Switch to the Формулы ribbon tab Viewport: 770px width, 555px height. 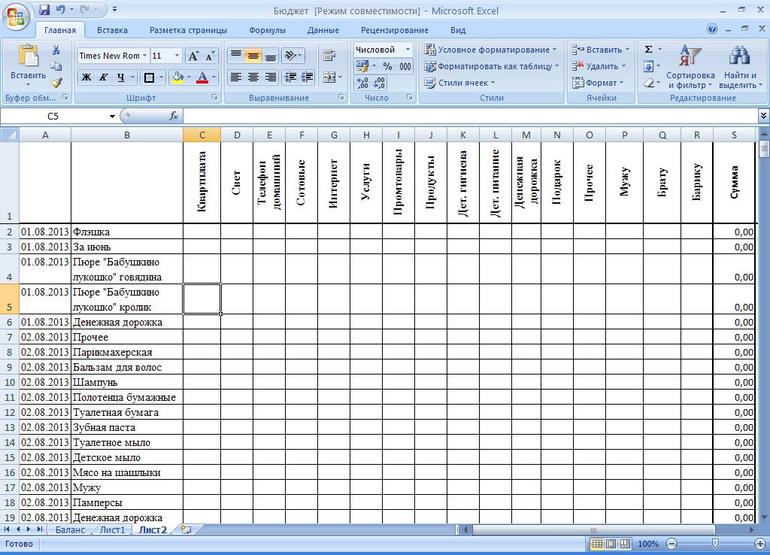266,30
